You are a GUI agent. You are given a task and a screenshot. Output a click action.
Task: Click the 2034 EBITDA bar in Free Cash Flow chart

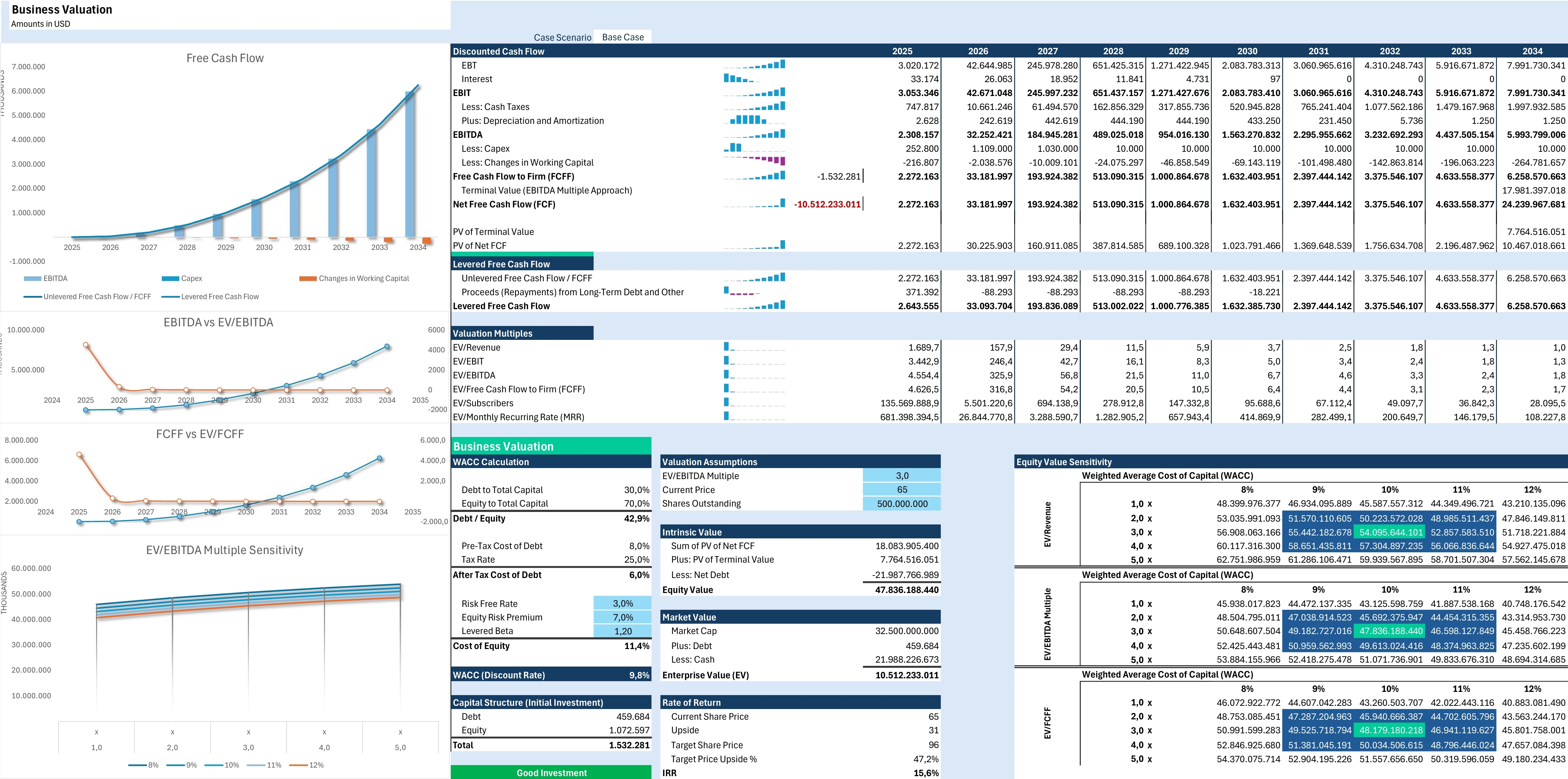point(410,164)
